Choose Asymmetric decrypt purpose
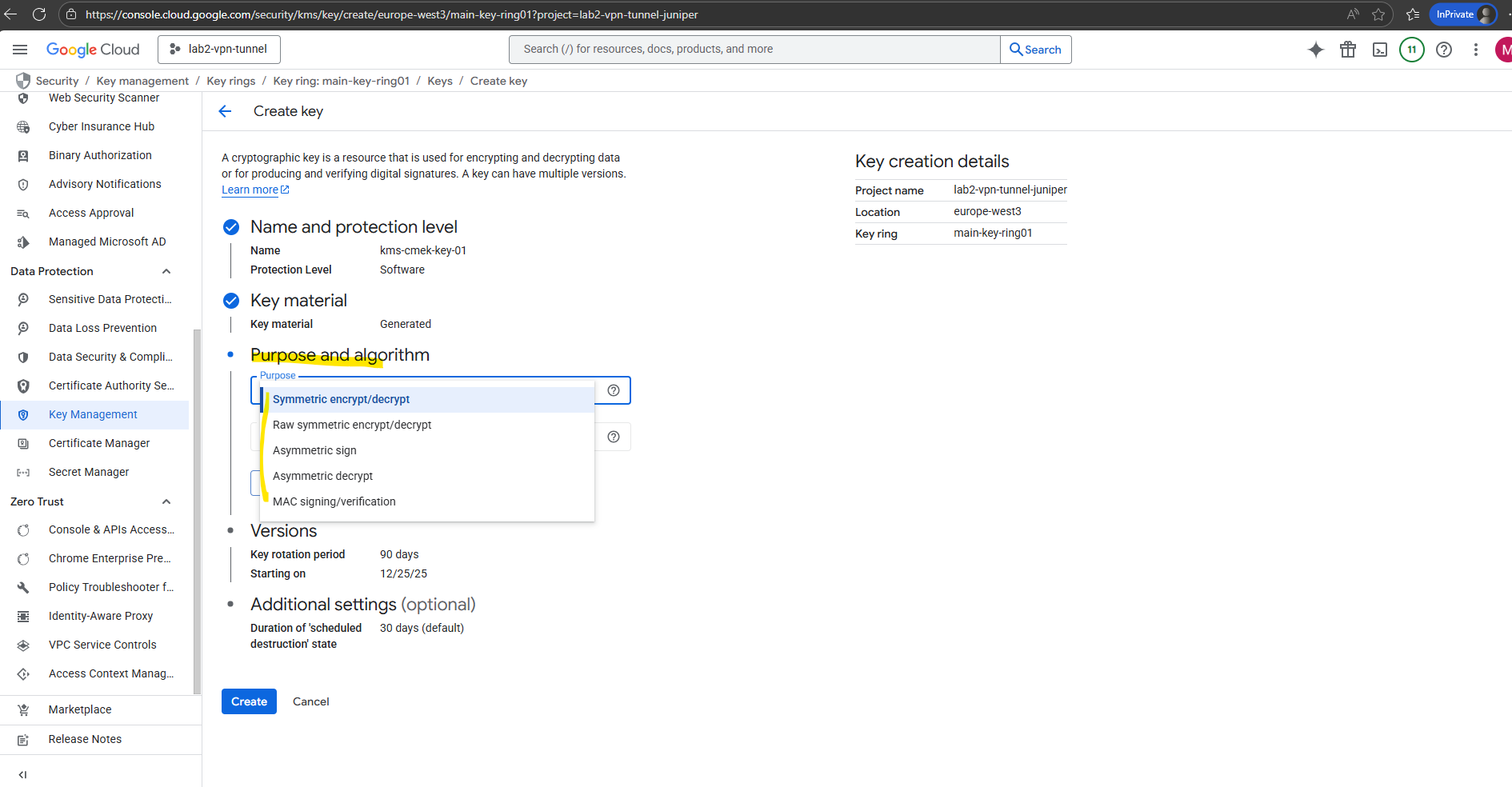 pos(427,477)
